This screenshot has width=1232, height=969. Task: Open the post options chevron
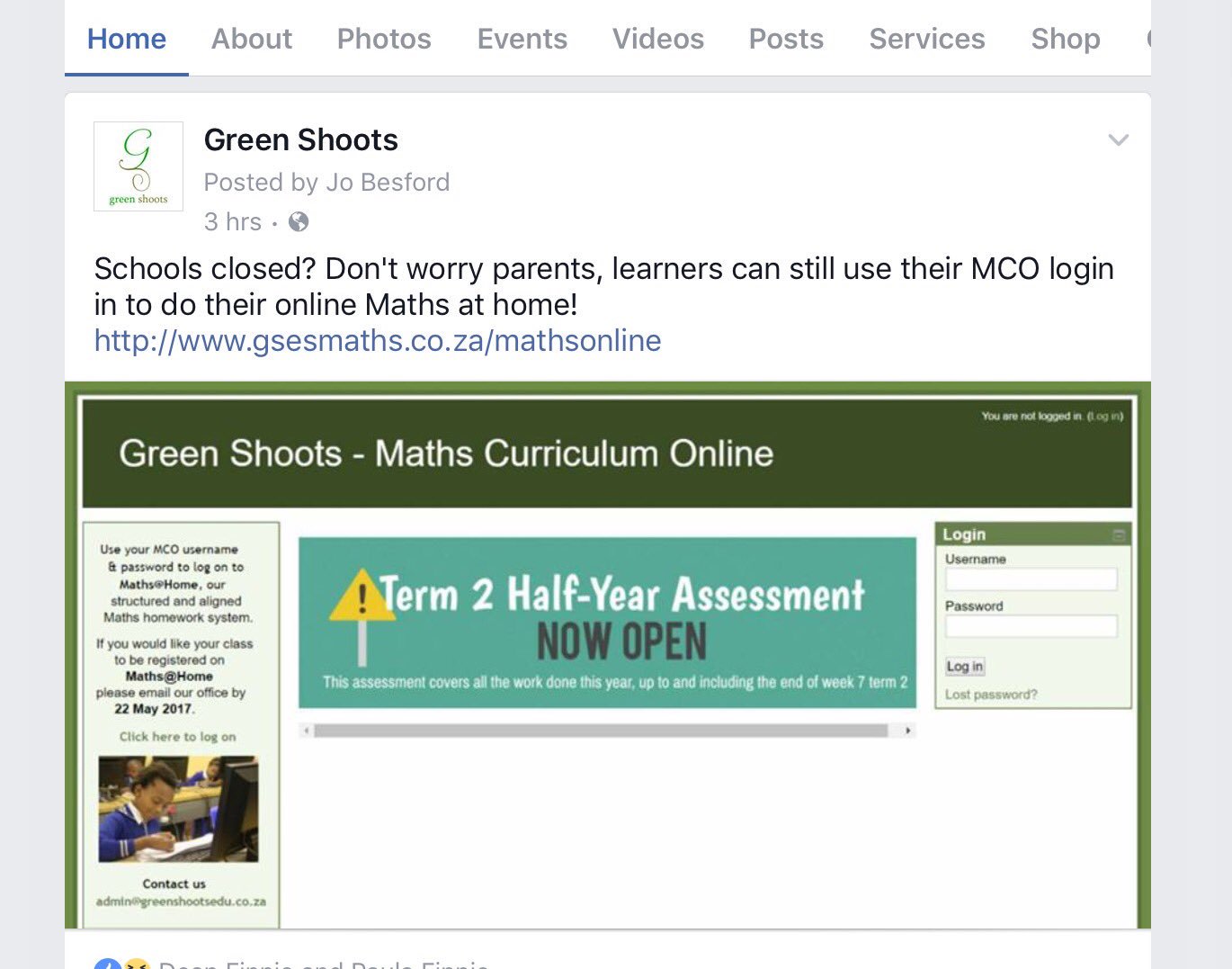pyautogui.click(x=1118, y=140)
